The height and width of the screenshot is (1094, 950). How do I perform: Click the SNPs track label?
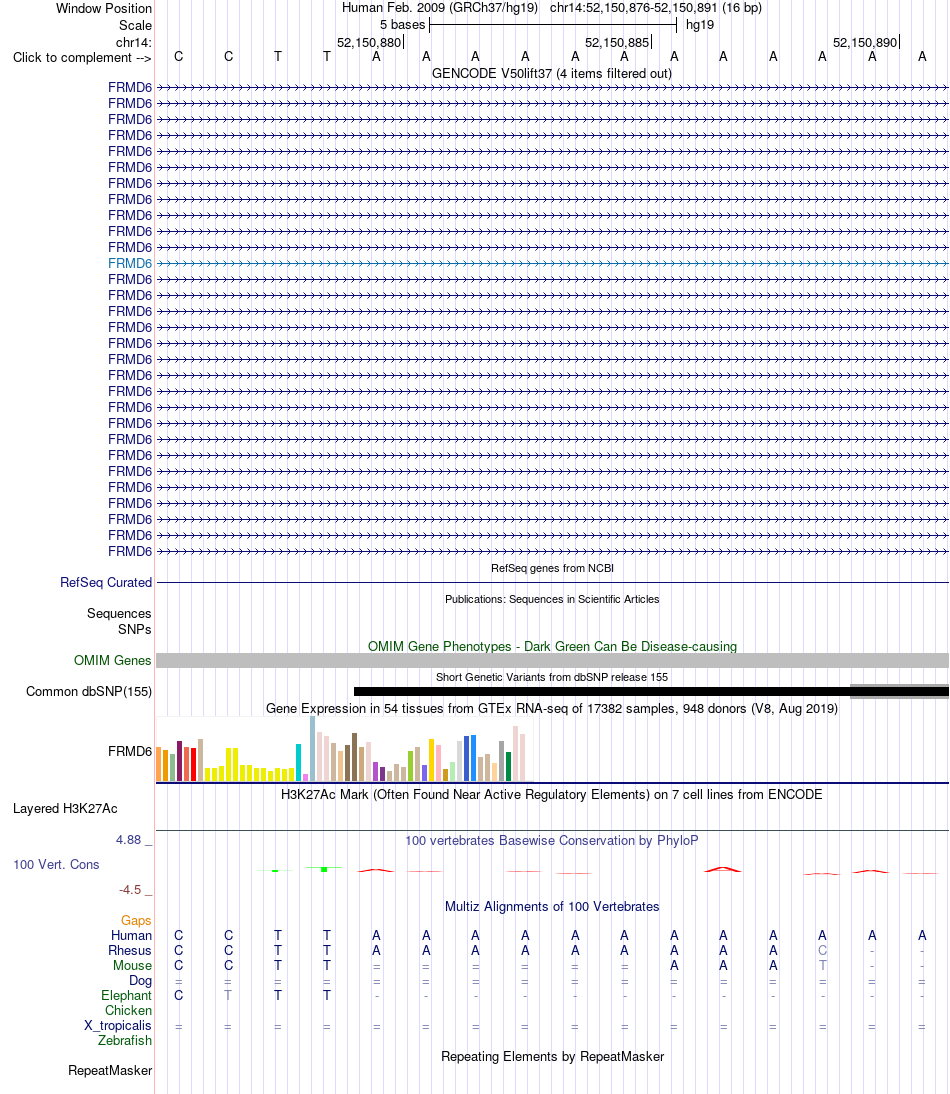coord(135,629)
